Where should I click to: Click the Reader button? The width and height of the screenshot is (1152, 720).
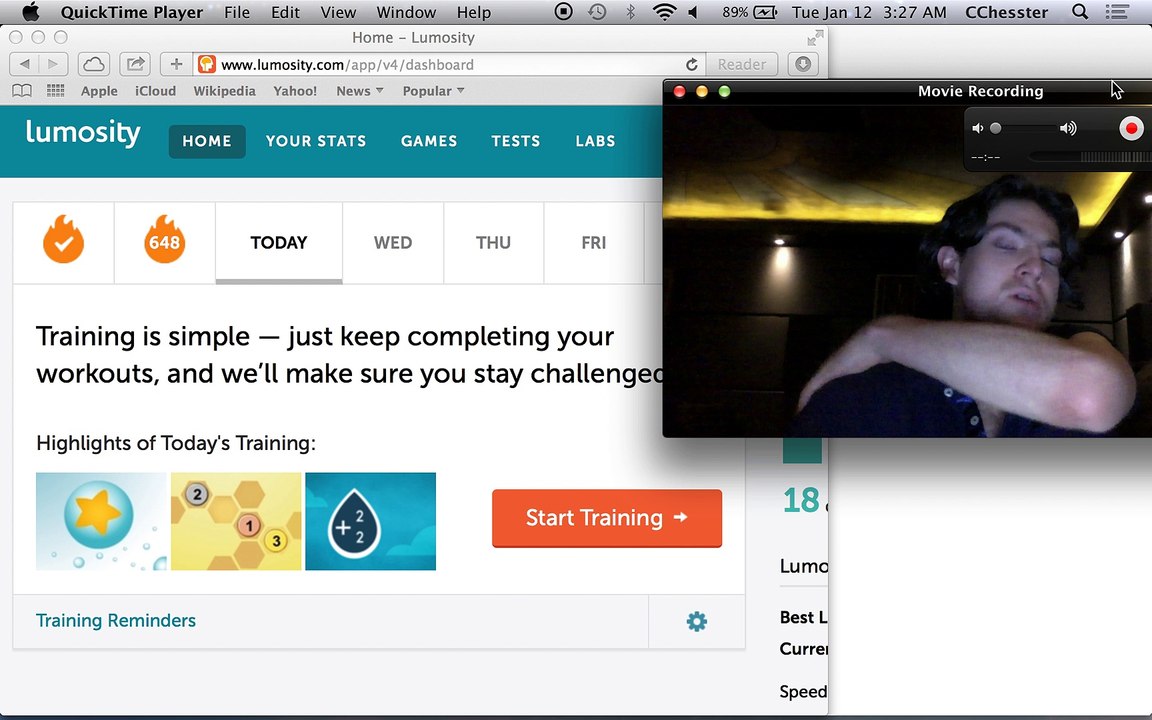click(x=741, y=64)
